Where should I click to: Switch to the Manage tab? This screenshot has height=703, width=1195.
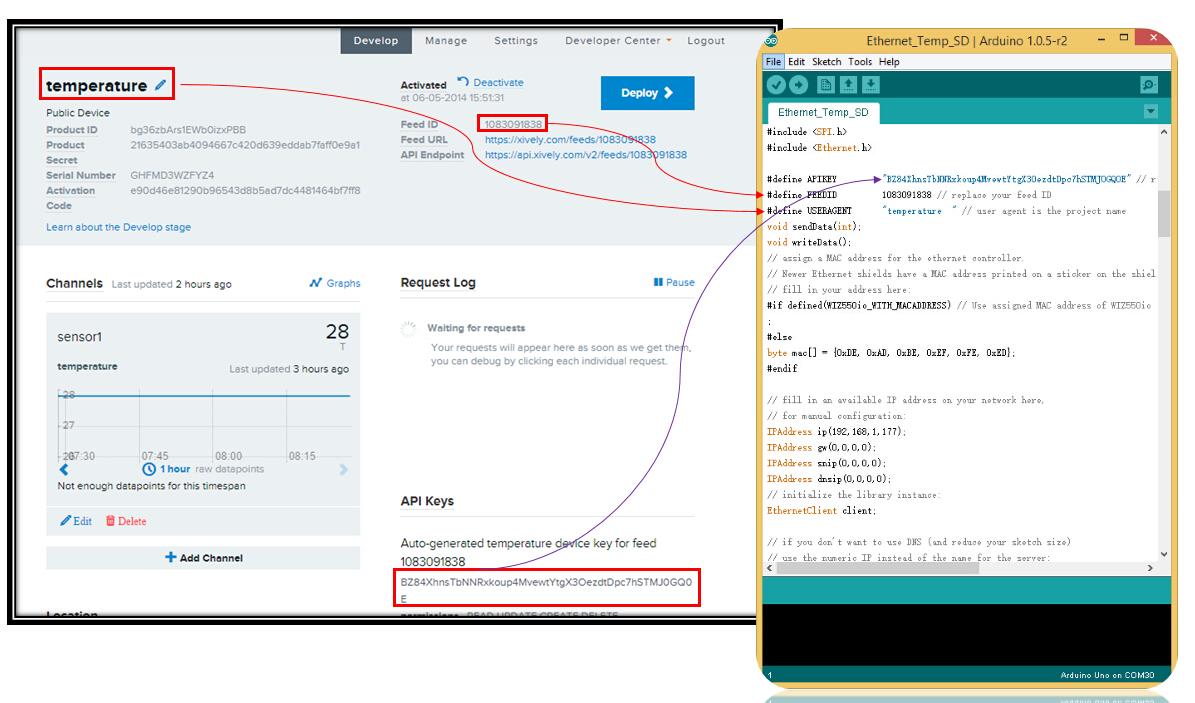tap(446, 40)
